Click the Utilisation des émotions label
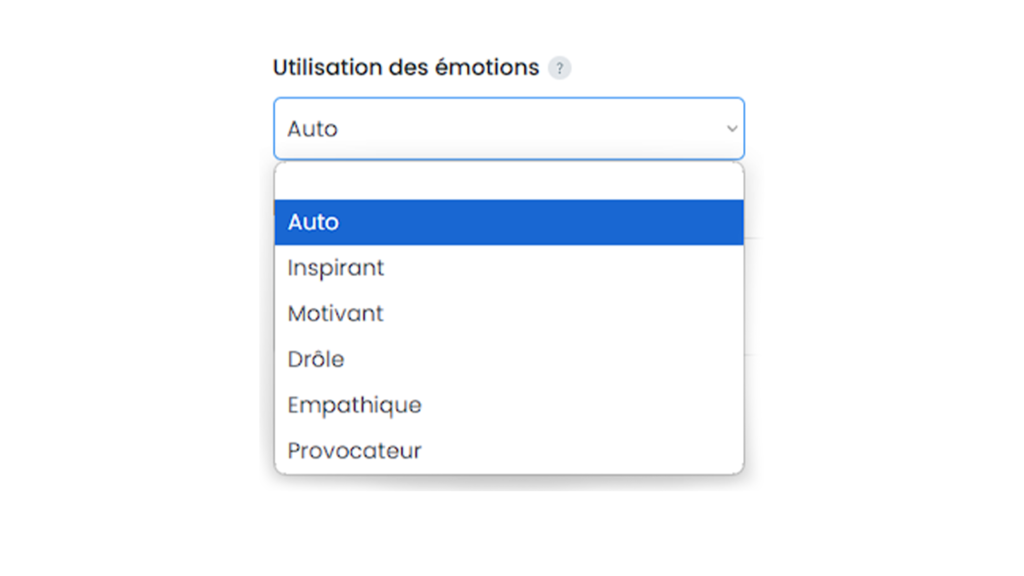This screenshot has height=576, width=1024. point(406,67)
